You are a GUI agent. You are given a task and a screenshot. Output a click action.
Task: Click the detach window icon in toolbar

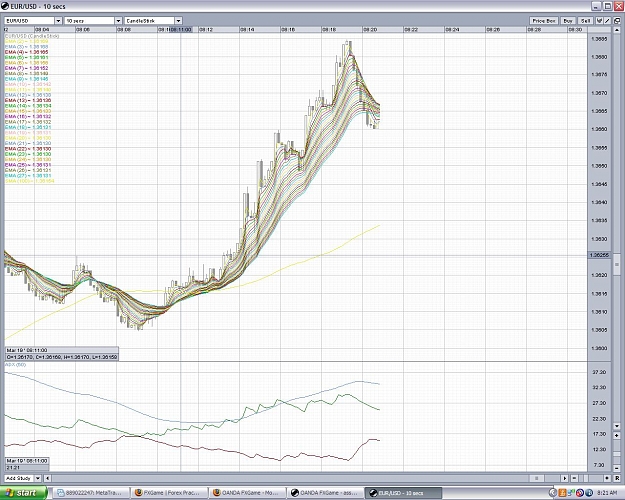(x=617, y=21)
